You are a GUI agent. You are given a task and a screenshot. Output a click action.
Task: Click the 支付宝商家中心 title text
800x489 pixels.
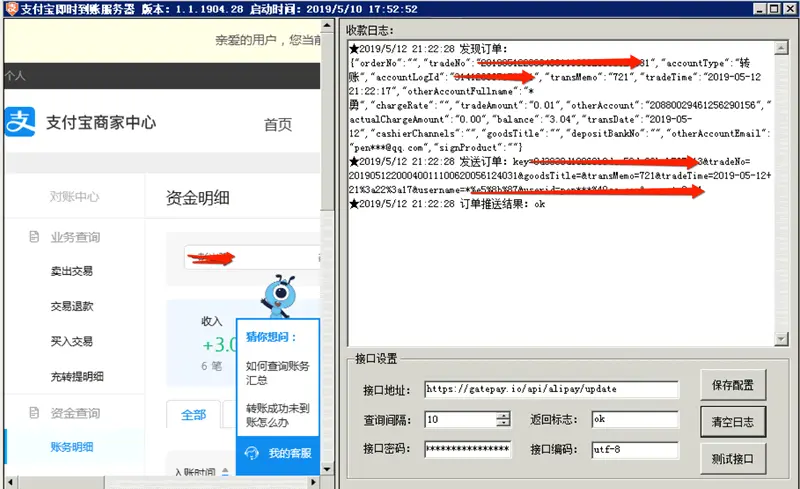[x=101, y=123]
